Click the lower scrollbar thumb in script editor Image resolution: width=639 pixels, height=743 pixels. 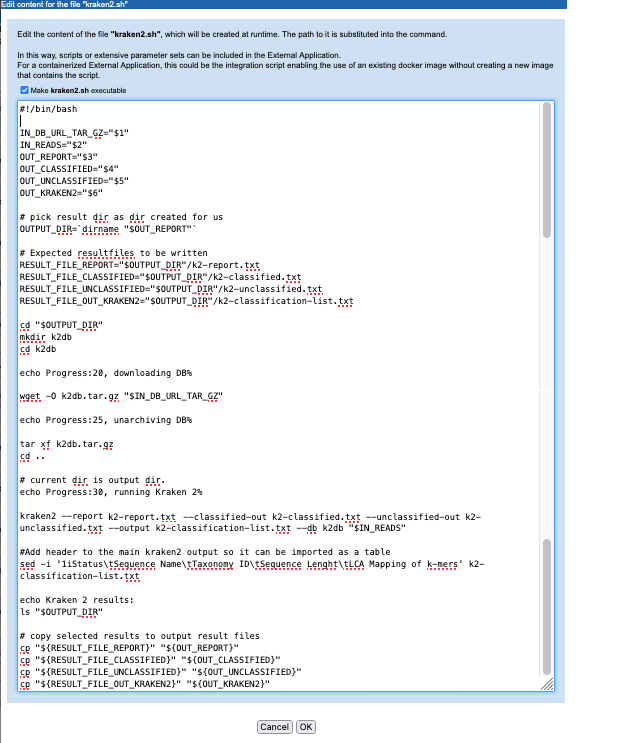(547, 607)
